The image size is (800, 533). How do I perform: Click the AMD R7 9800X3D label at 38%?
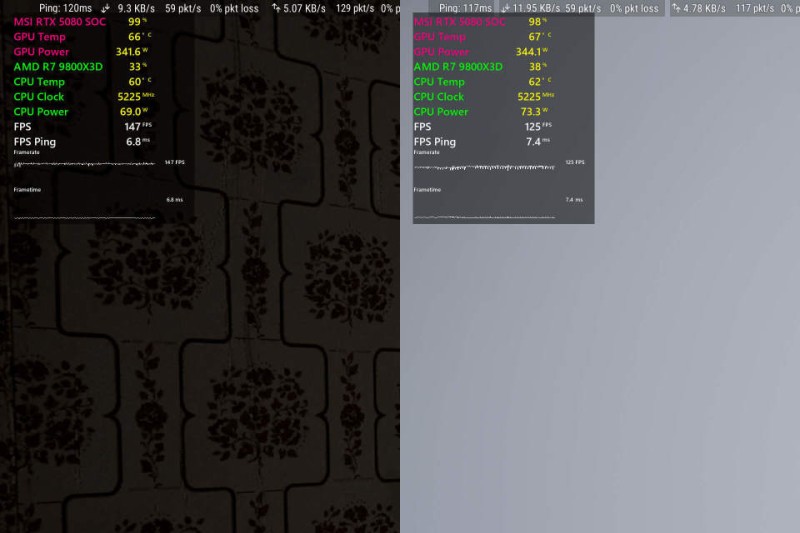pyautogui.click(x=458, y=67)
